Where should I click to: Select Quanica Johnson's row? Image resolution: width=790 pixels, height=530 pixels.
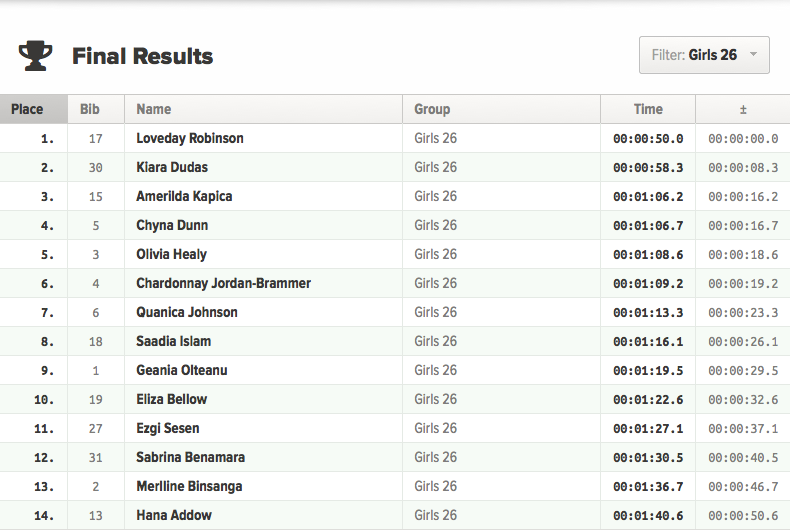point(187,312)
